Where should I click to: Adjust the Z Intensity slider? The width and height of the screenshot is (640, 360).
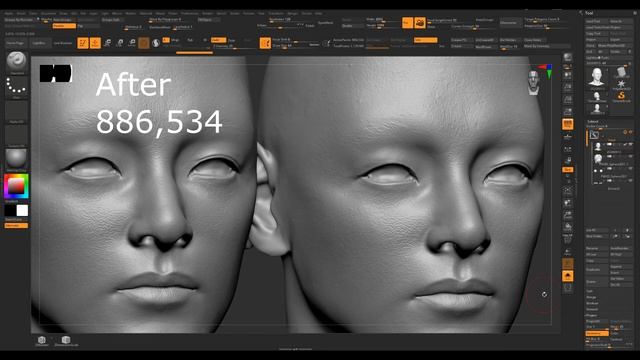tap(235, 46)
